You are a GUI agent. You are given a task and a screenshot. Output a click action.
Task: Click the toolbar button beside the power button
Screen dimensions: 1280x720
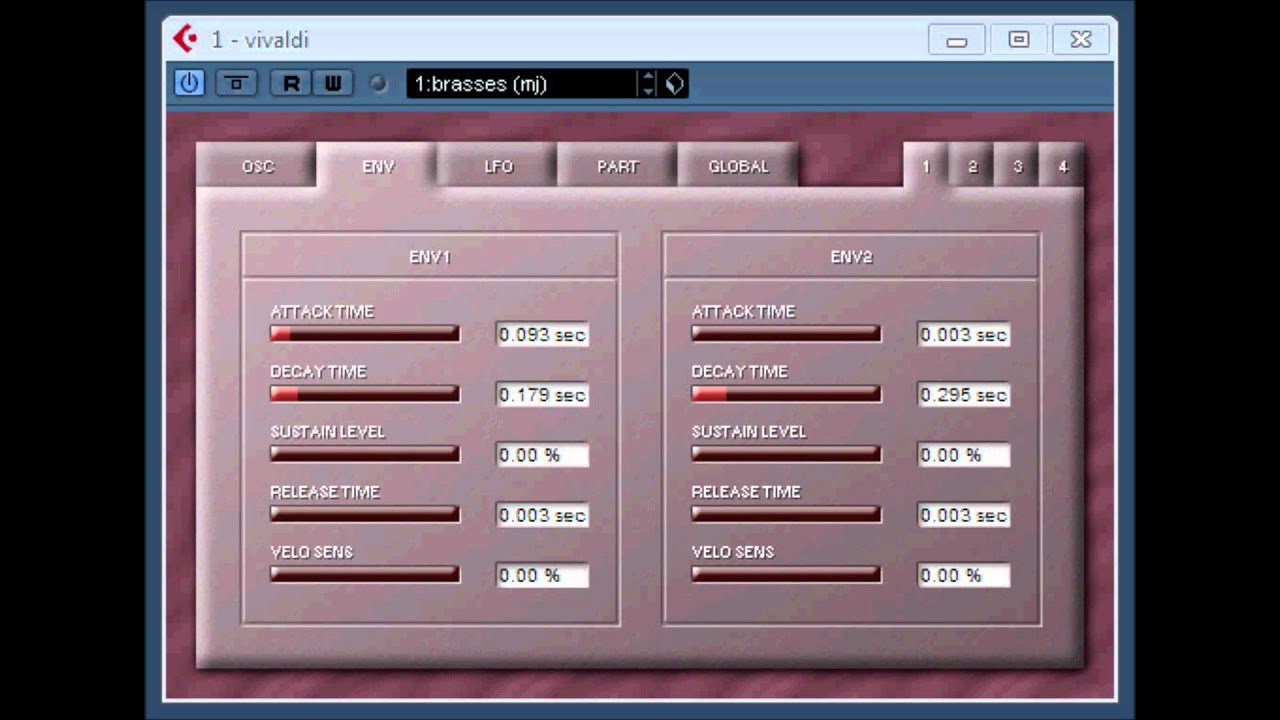tap(236, 83)
